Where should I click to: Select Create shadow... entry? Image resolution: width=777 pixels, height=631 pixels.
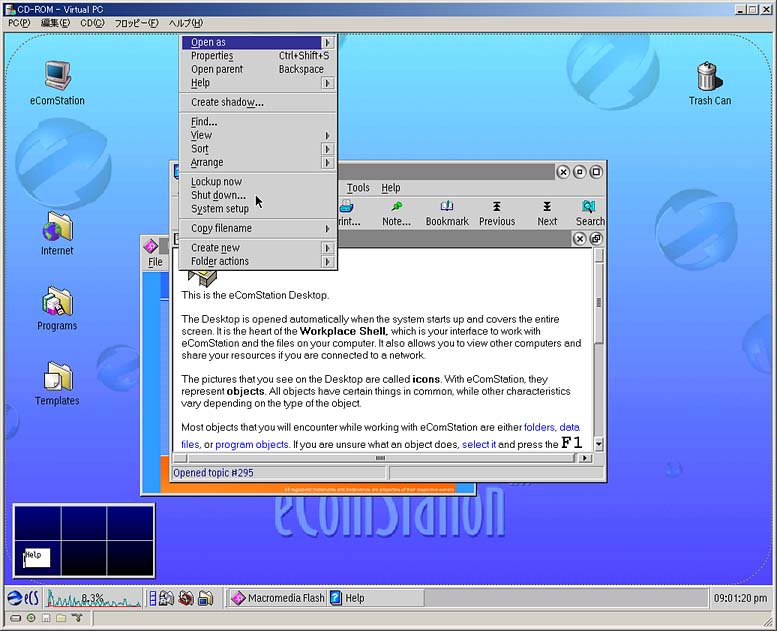click(x=259, y=102)
